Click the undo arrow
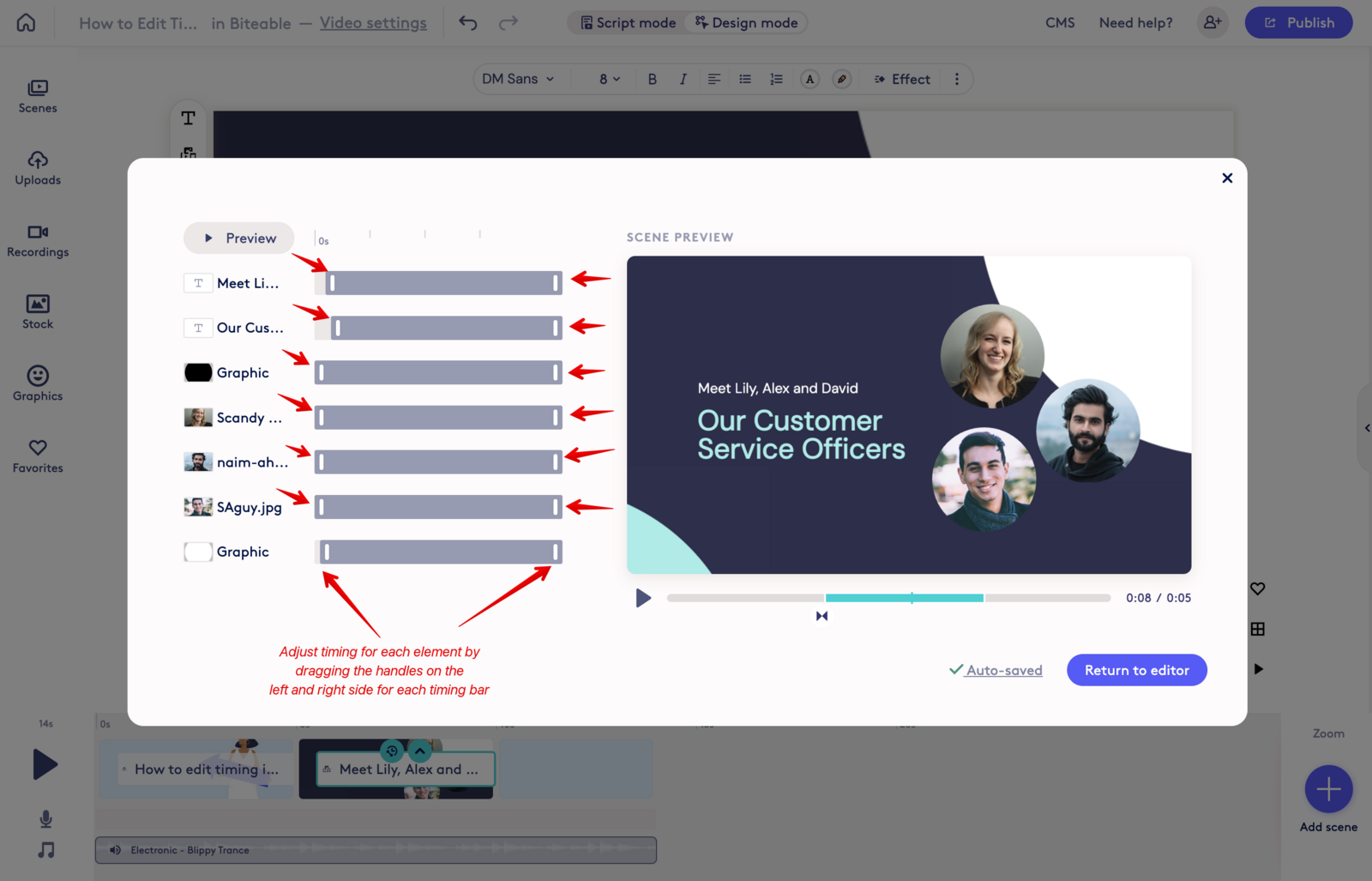The height and width of the screenshot is (881, 1372). click(x=468, y=22)
